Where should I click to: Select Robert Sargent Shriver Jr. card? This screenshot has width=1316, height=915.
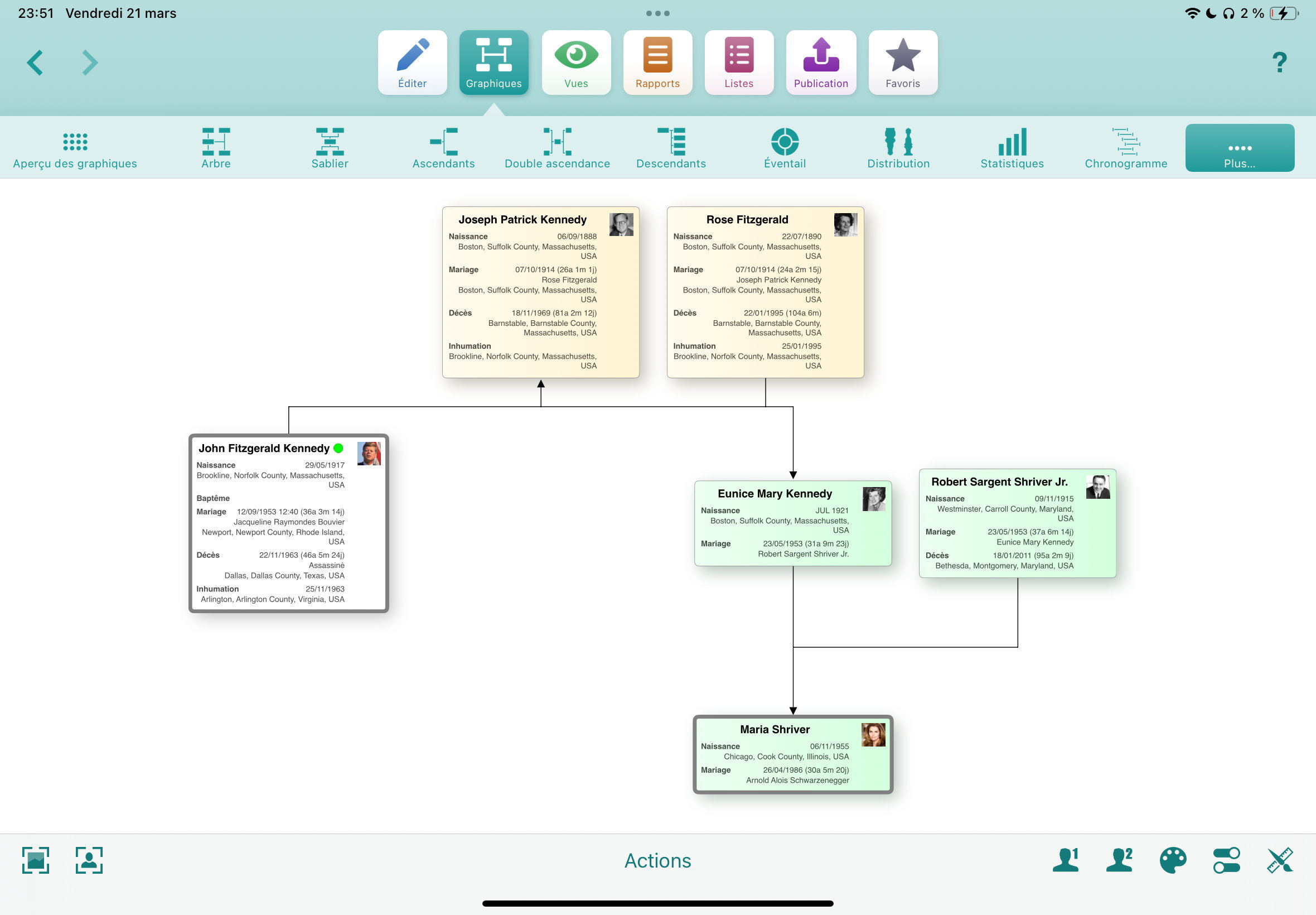[x=1018, y=523]
